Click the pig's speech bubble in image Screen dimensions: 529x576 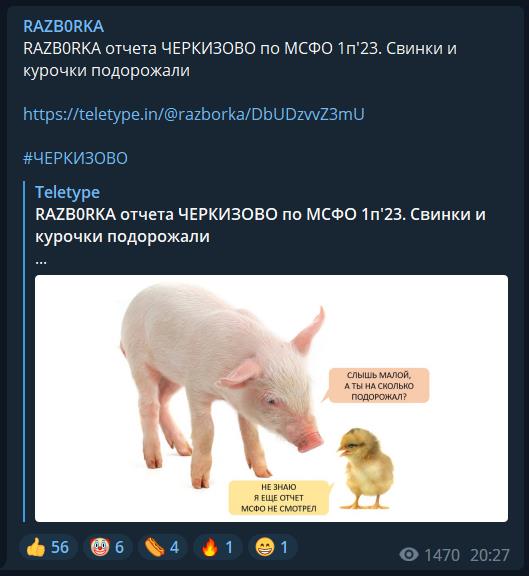pos(378,386)
